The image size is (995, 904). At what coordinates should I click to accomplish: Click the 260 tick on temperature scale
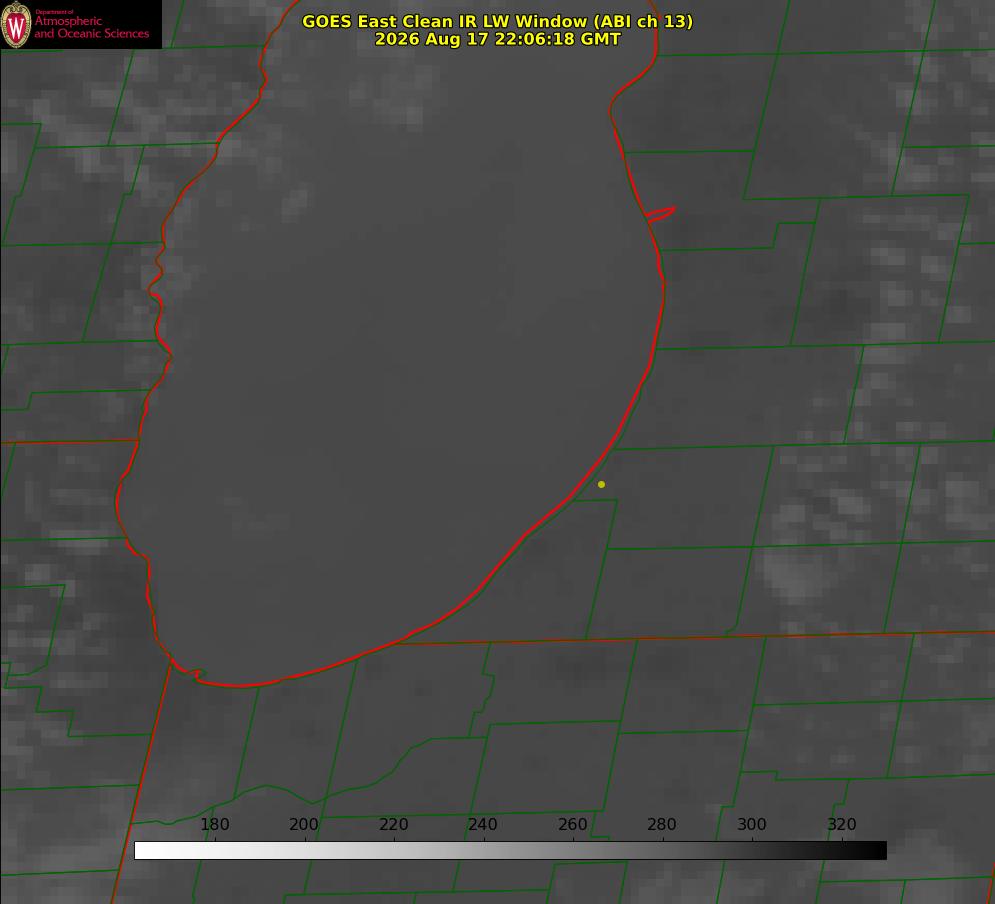pos(572,824)
